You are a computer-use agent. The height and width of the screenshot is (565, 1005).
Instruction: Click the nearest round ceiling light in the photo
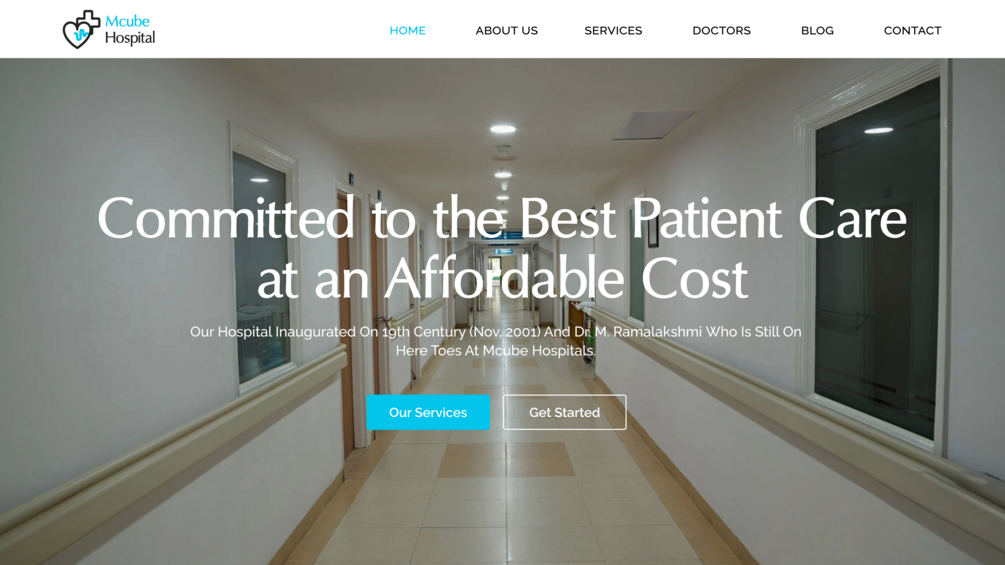(503, 129)
